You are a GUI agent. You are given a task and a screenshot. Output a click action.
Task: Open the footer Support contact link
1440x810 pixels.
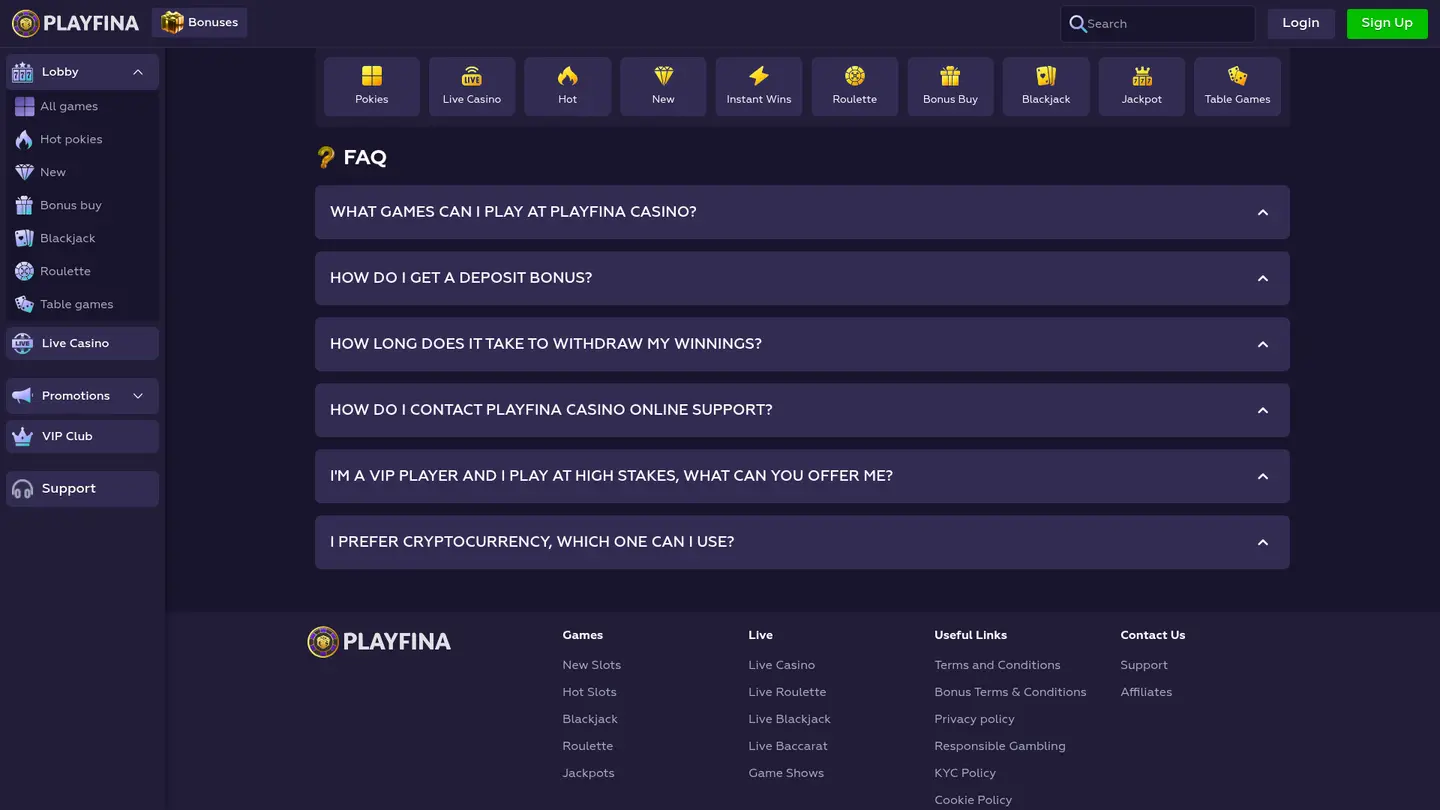(1144, 665)
